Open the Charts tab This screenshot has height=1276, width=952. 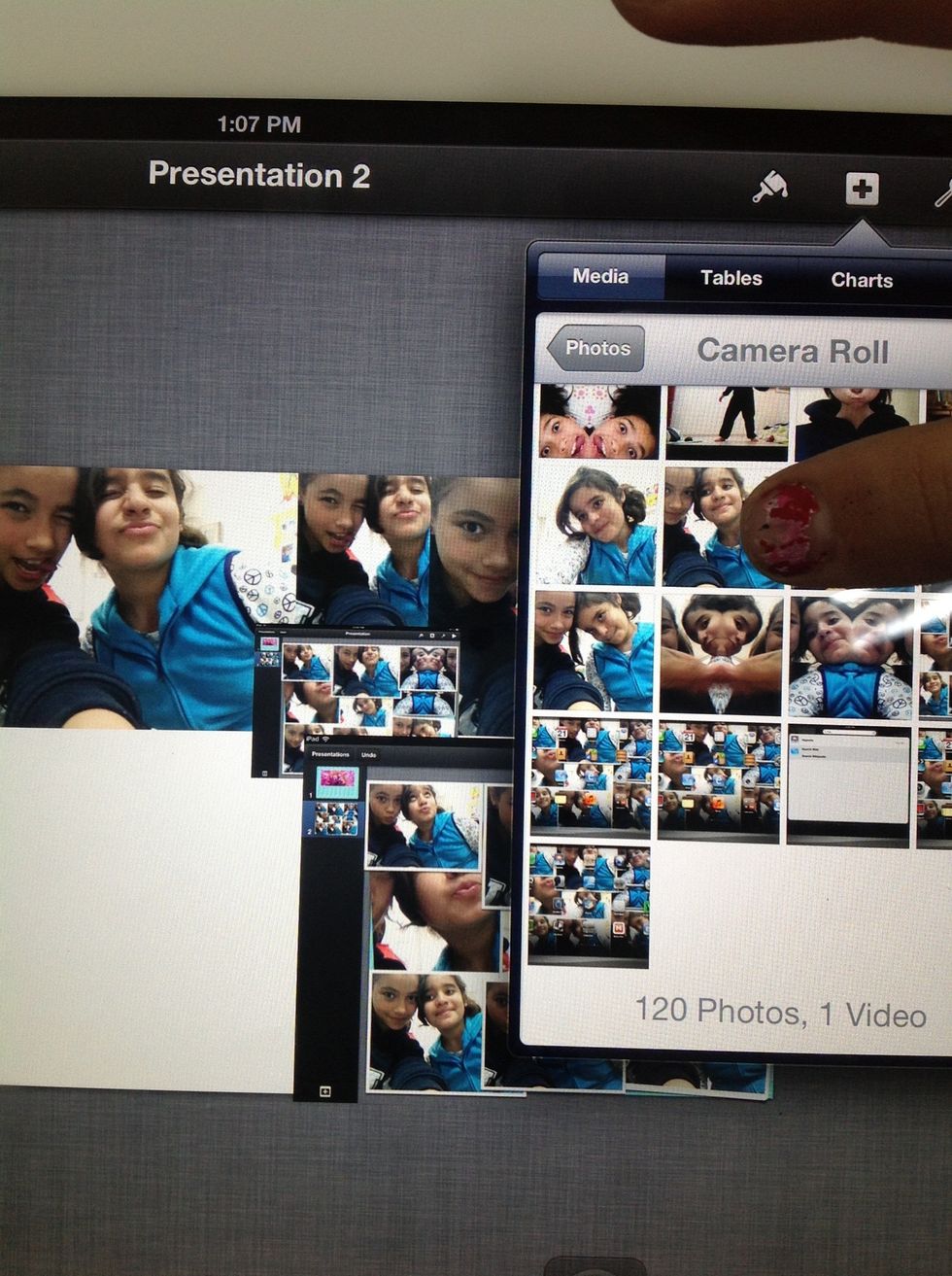point(862,280)
